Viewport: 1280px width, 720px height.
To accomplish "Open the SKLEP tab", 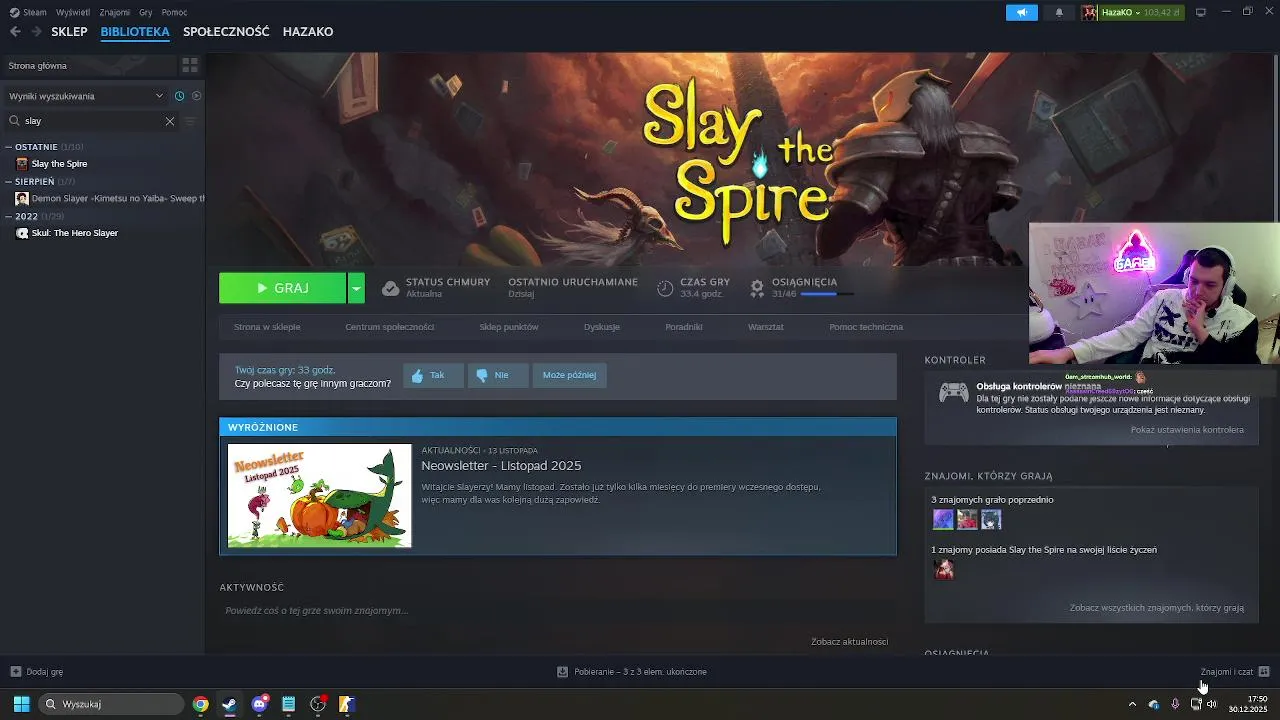I will pyautogui.click(x=69, y=32).
